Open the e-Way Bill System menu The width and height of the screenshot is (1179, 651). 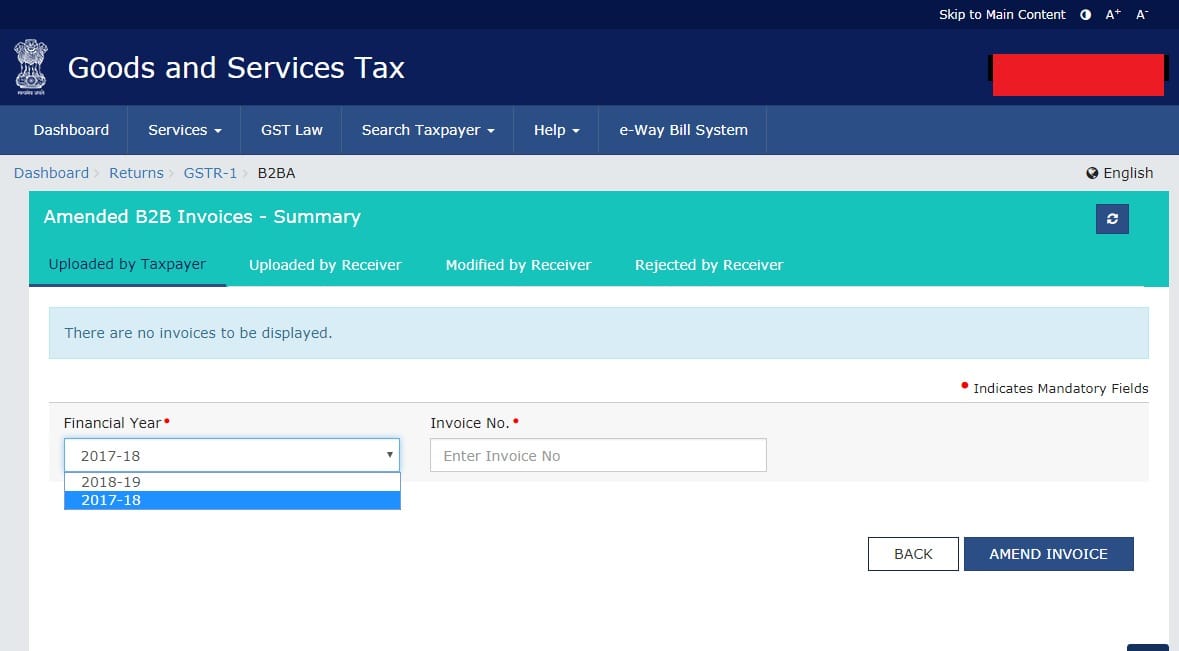click(681, 129)
